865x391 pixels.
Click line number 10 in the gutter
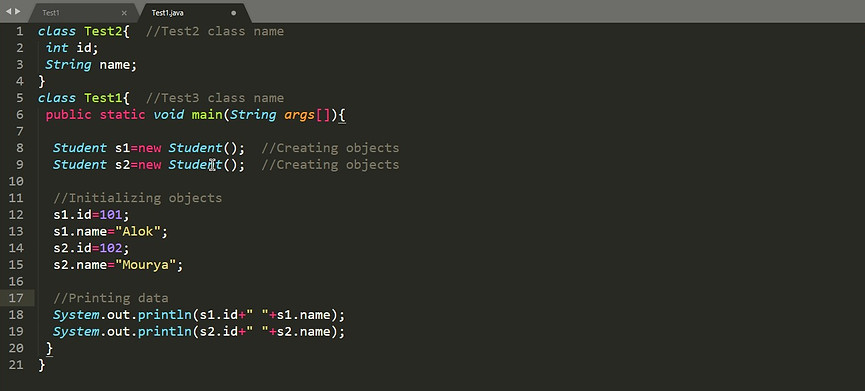[17, 181]
